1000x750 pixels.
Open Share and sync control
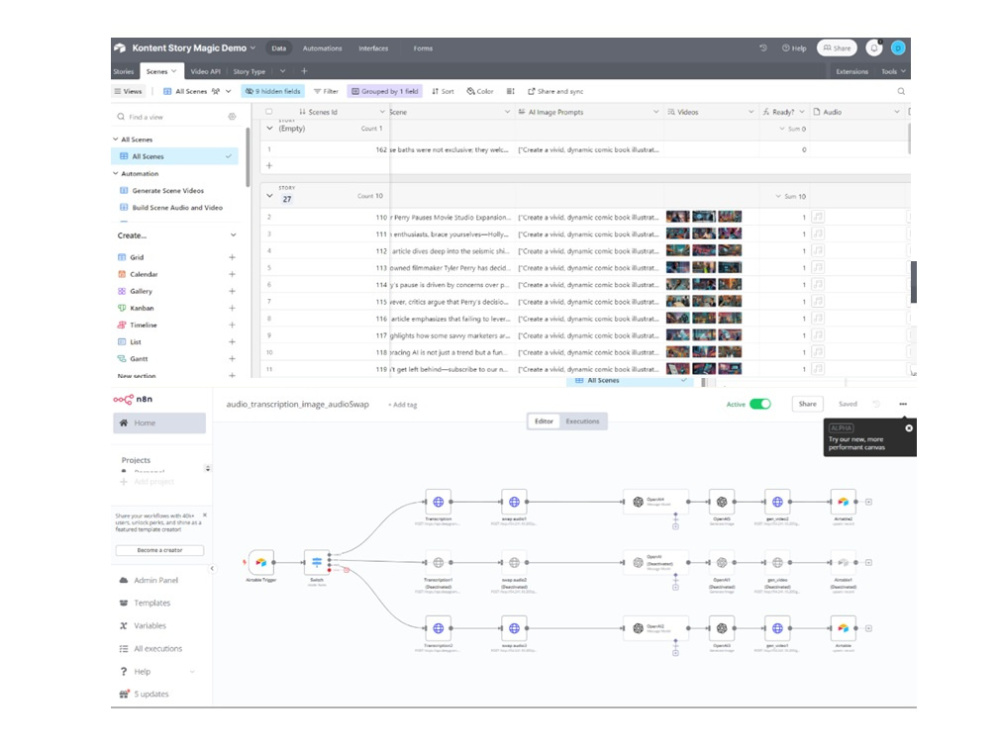click(x=555, y=91)
